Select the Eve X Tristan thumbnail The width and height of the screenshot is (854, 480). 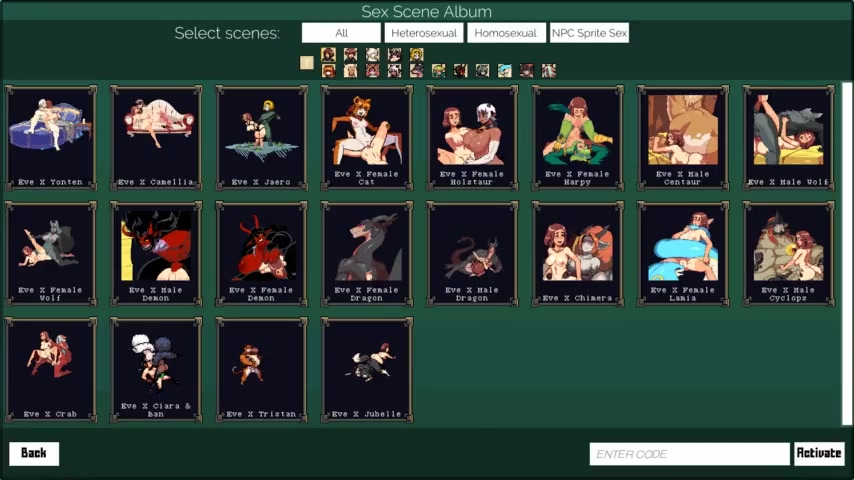[x=261, y=368]
